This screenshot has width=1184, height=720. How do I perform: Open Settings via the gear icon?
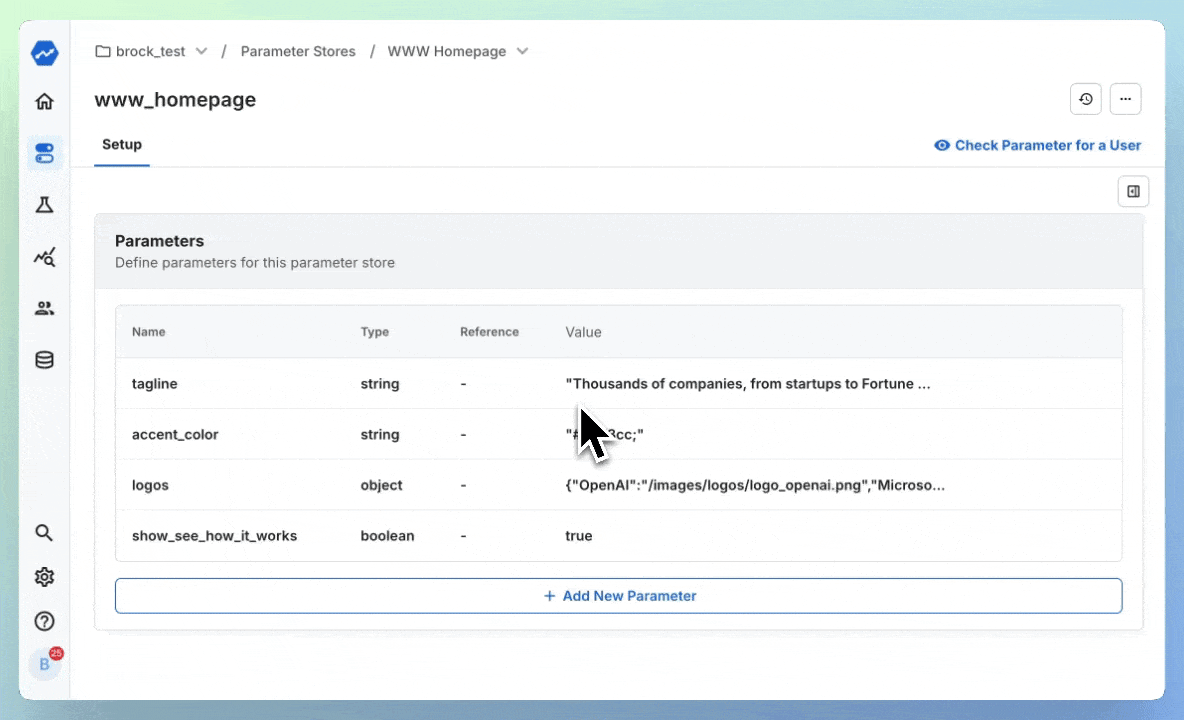click(44, 577)
